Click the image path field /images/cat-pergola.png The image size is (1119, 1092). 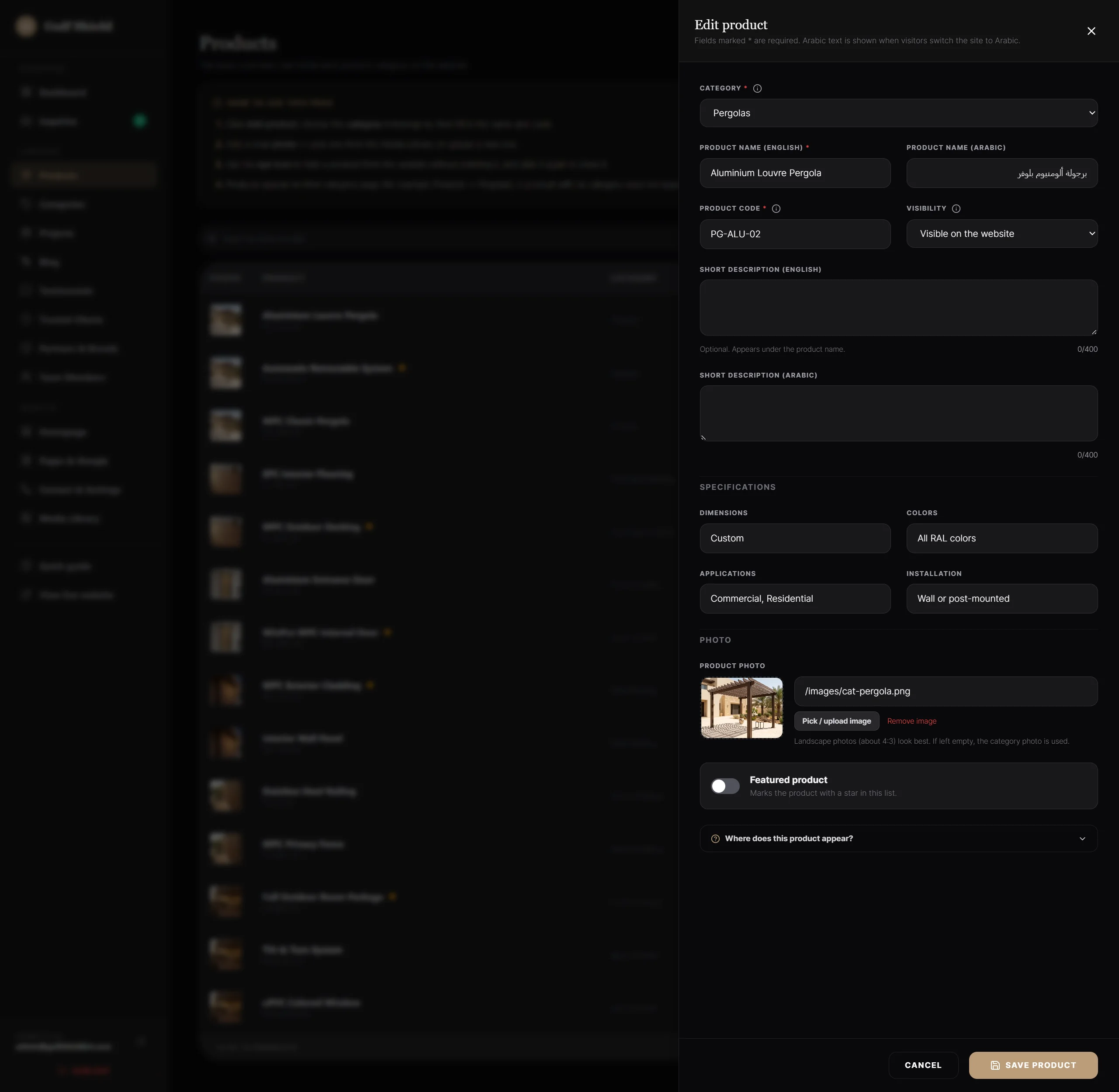coord(945,691)
